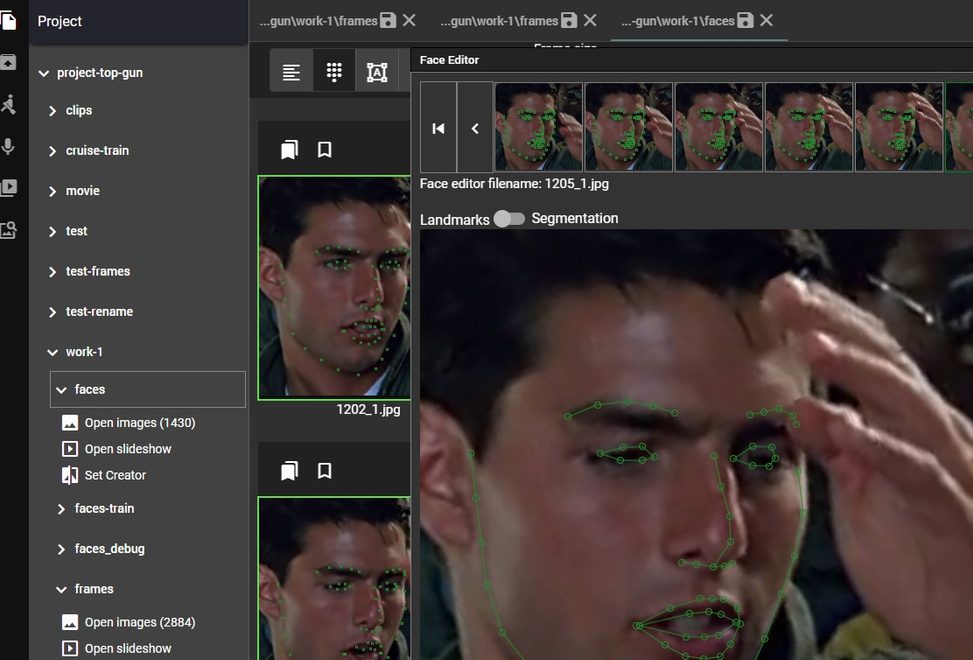This screenshot has height=660, width=973.
Task: Collapse the frames folder
Action: (x=61, y=589)
